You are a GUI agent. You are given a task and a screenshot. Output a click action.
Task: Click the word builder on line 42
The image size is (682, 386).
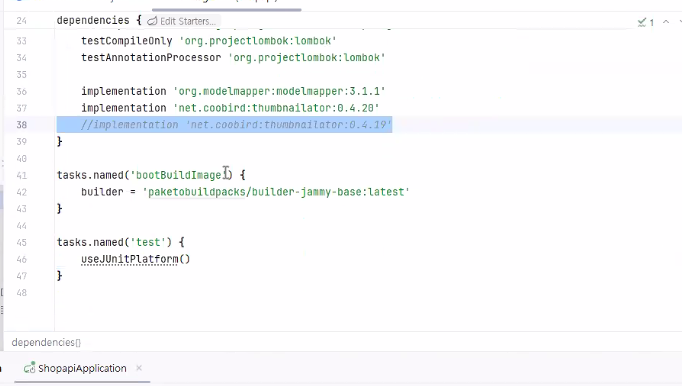coord(102,192)
